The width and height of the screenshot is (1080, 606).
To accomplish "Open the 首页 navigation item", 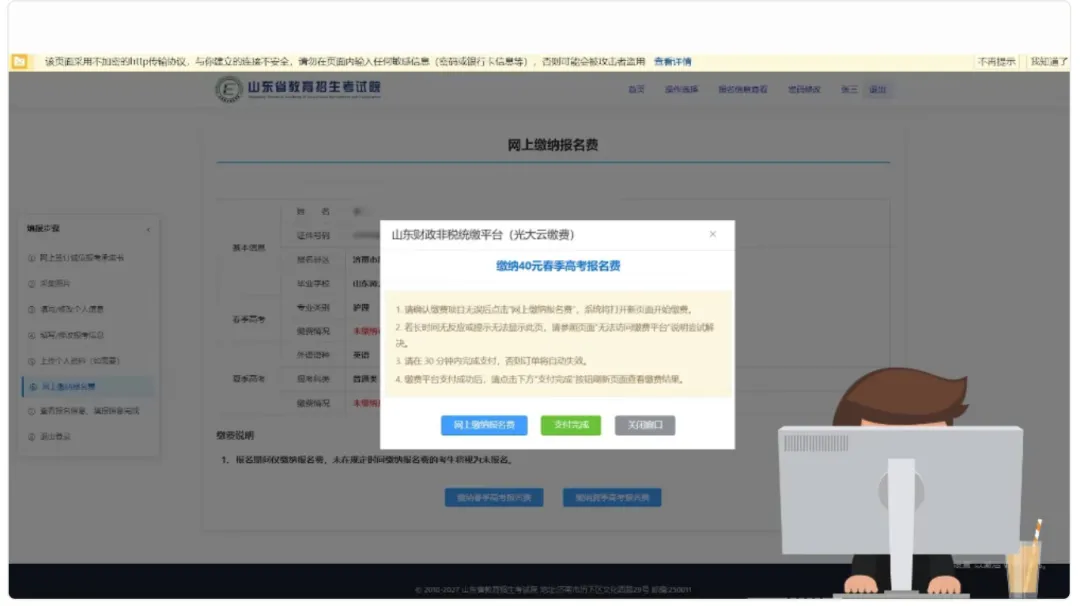I will 636,90.
